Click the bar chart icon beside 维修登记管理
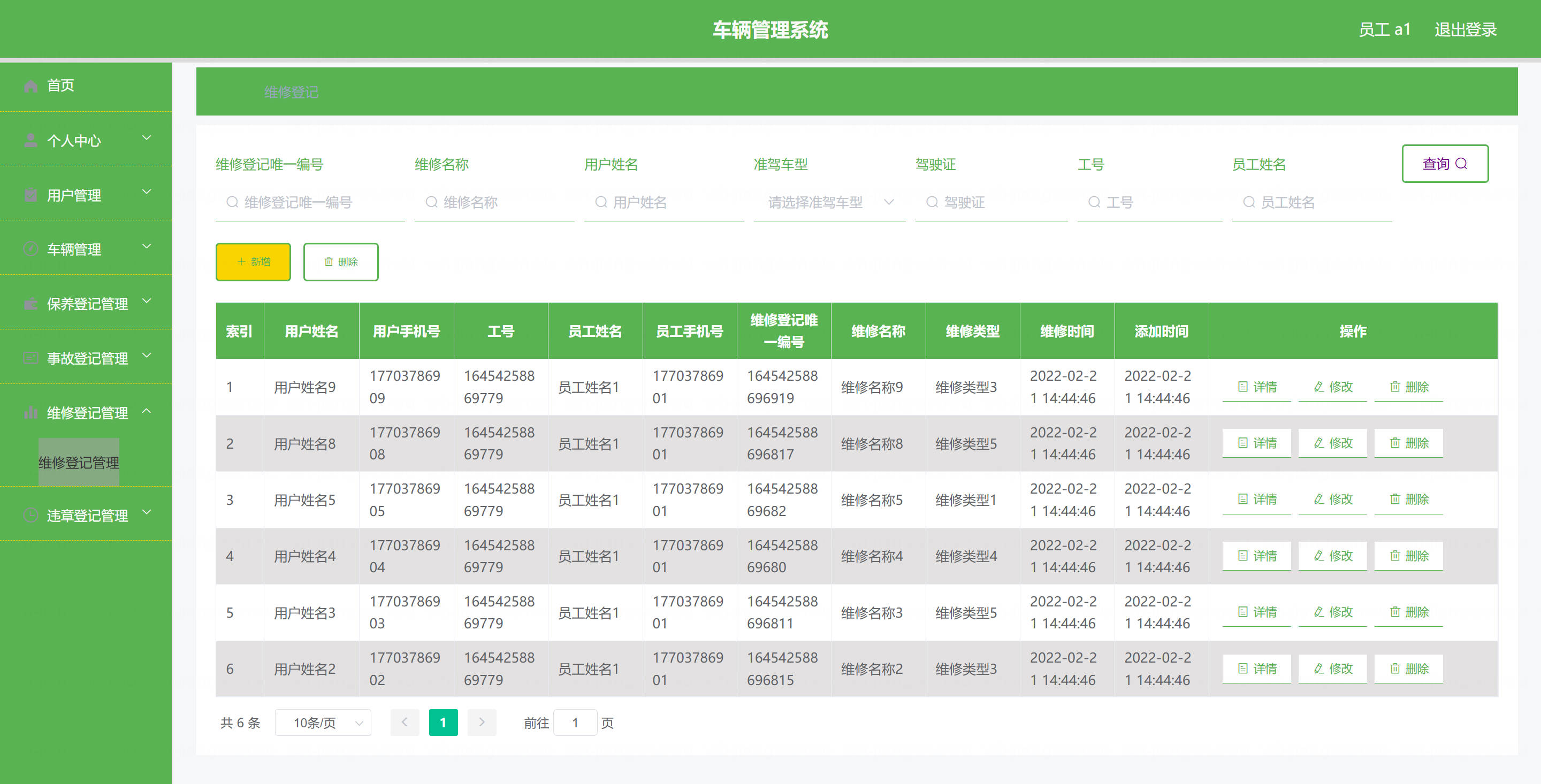 [x=30, y=413]
